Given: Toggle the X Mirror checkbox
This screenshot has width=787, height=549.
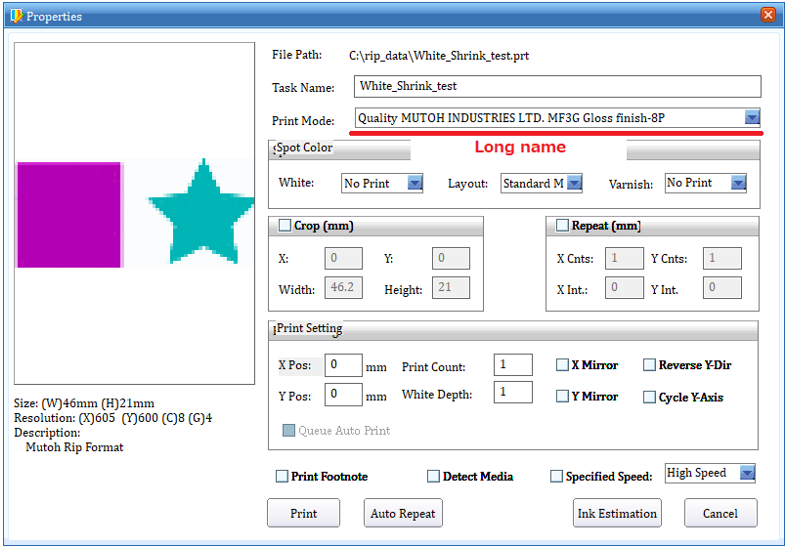Looking at the screenshot, I should pos(562,365).
